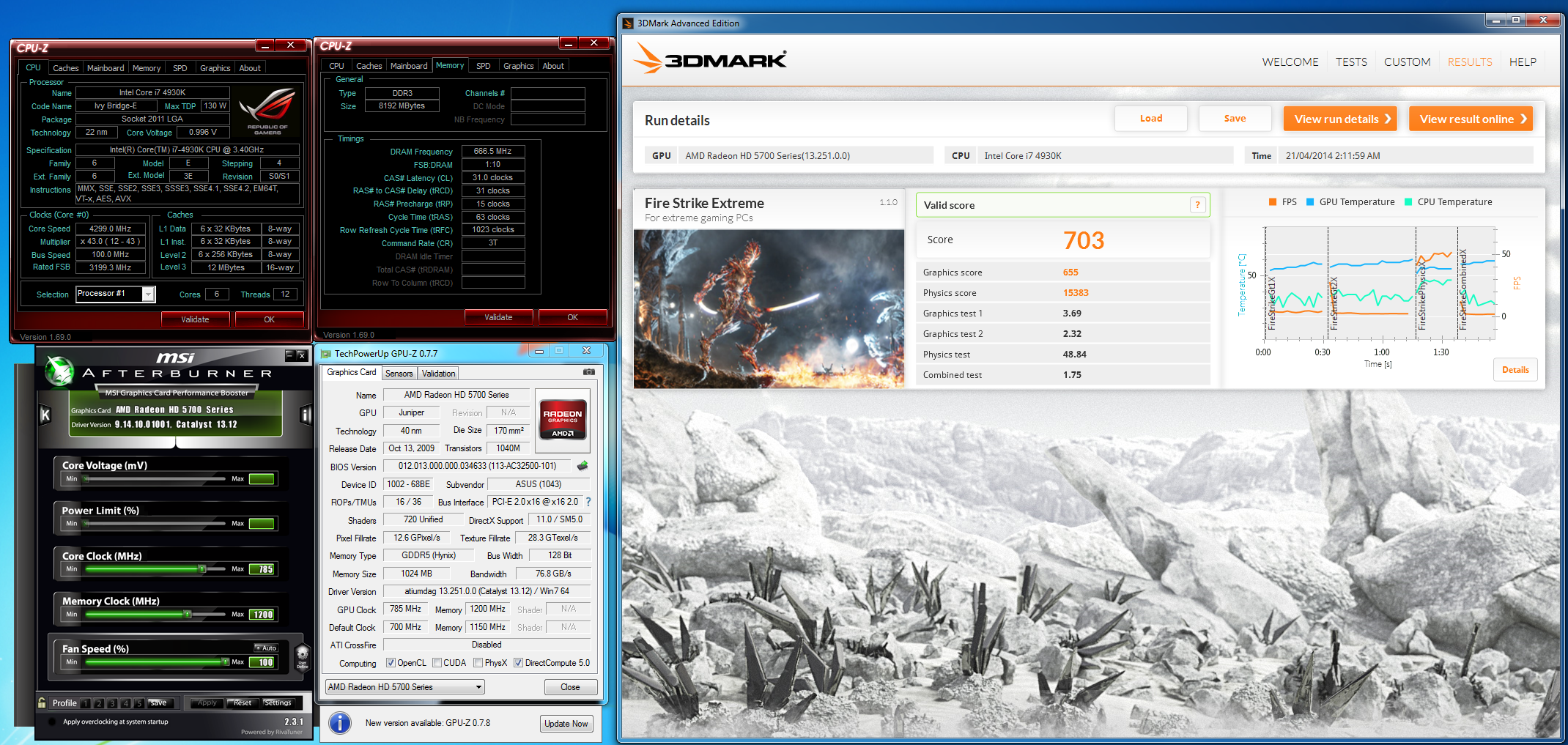The width and height of the screenshot is (1568, 745).
Task: Select Afterburner profile slot 4
Action: pyautogui.click(x=125, y=703)
